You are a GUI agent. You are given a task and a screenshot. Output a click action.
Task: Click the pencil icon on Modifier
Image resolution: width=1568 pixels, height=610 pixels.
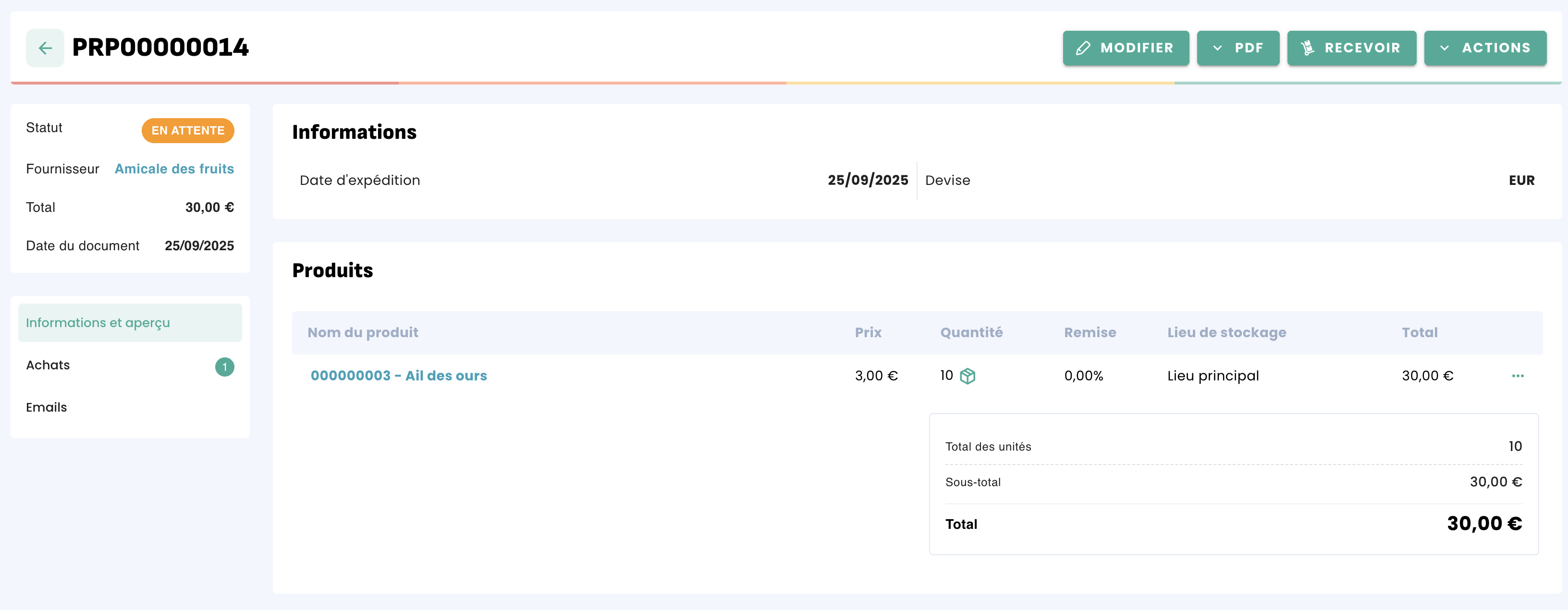[x=1083, y=48]
